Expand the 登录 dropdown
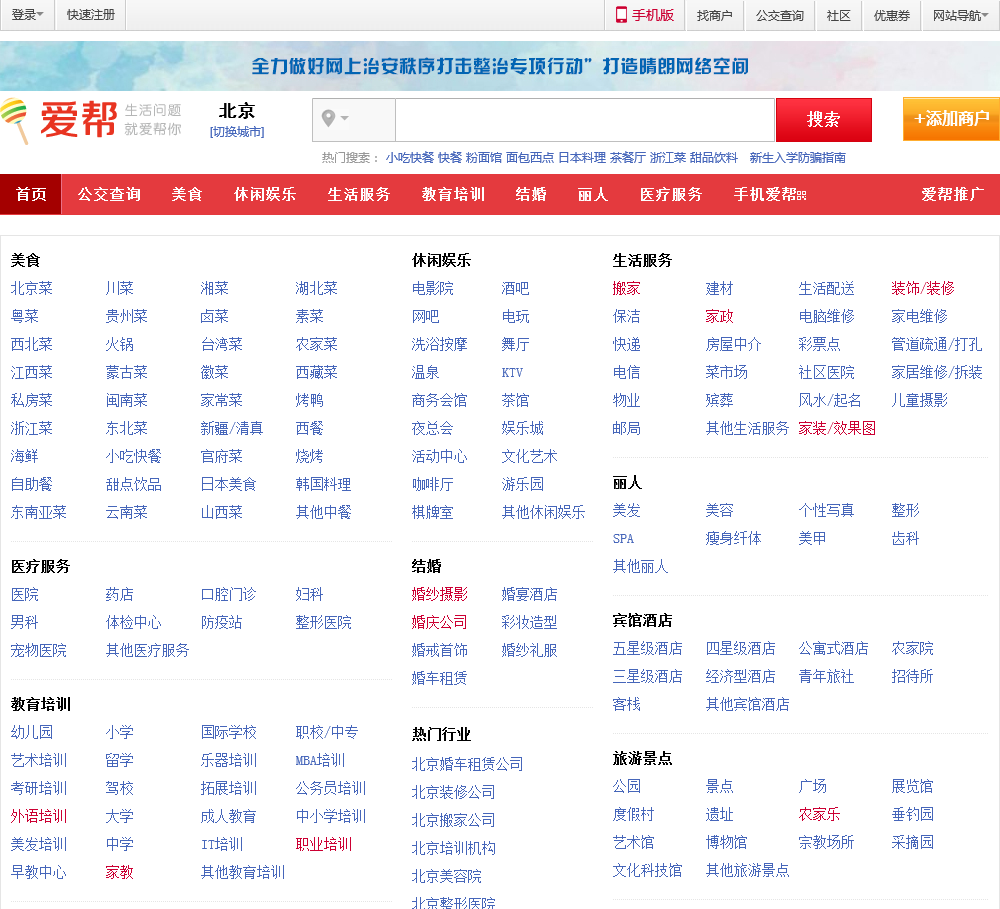 [27, 15]
